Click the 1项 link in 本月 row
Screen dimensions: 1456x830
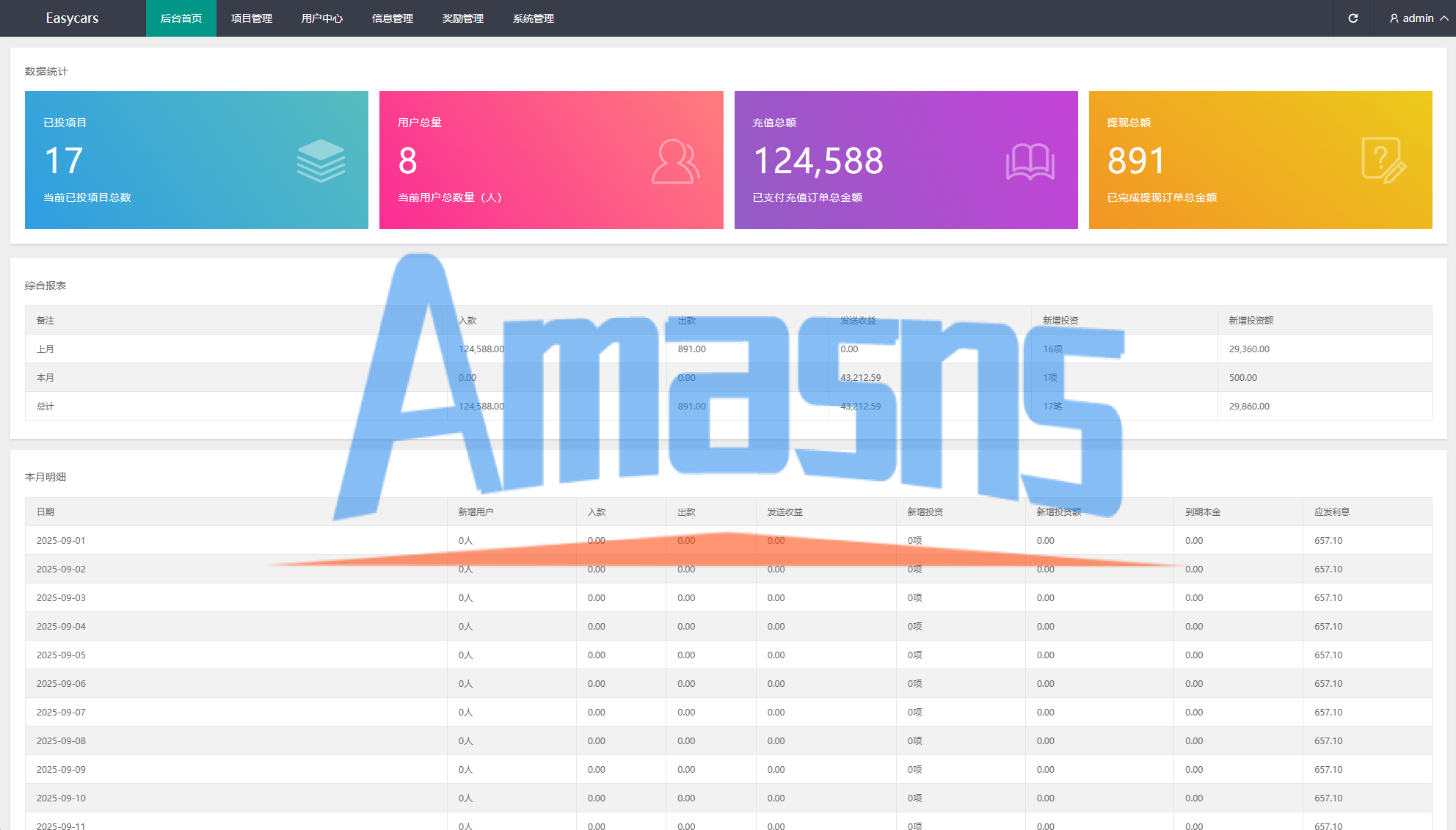pos(1050,378)
